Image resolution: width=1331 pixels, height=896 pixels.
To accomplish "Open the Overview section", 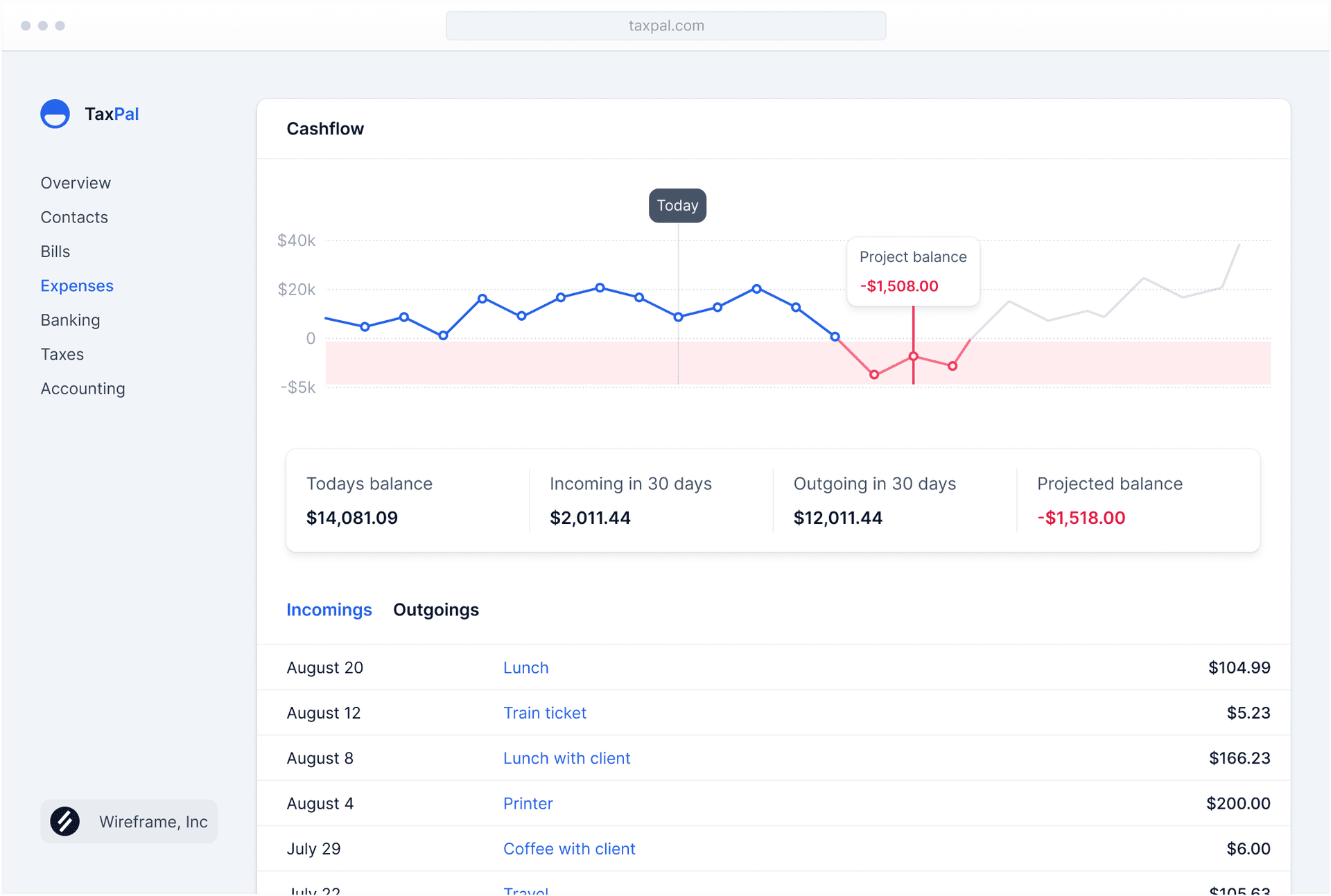I will coord(76,182).
